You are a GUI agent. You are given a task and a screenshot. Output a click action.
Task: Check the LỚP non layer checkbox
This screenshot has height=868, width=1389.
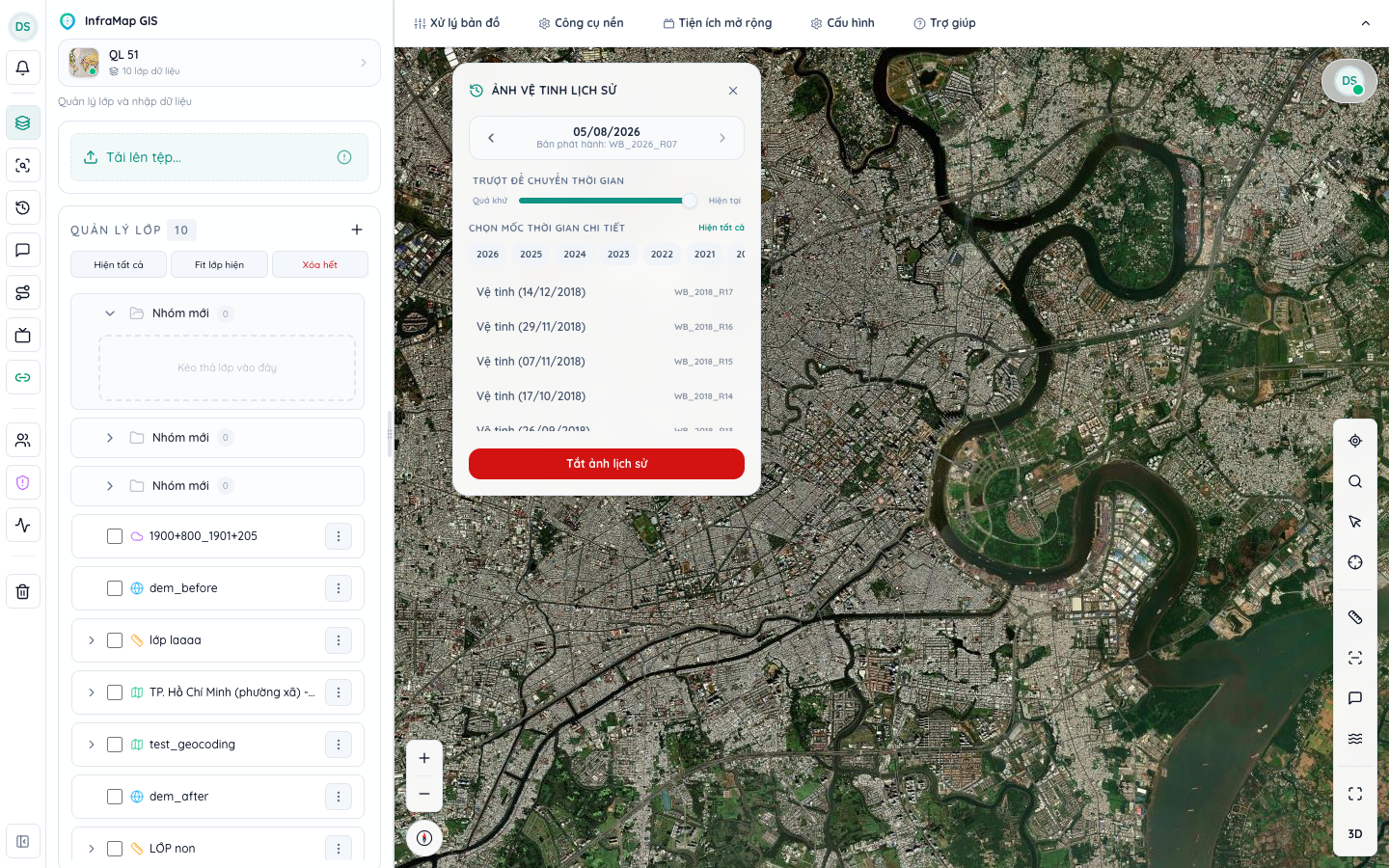[x=115, y=849]
